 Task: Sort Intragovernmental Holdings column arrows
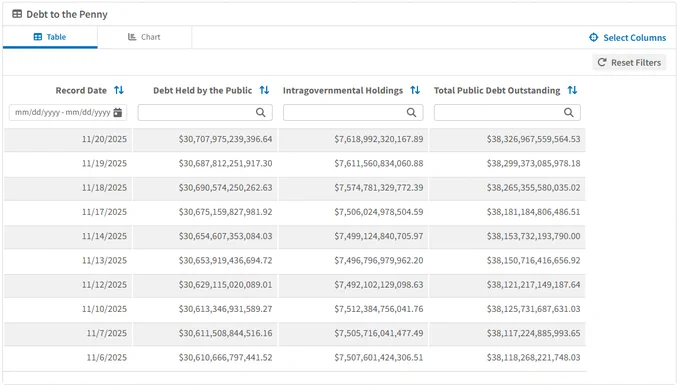[415, 90]
